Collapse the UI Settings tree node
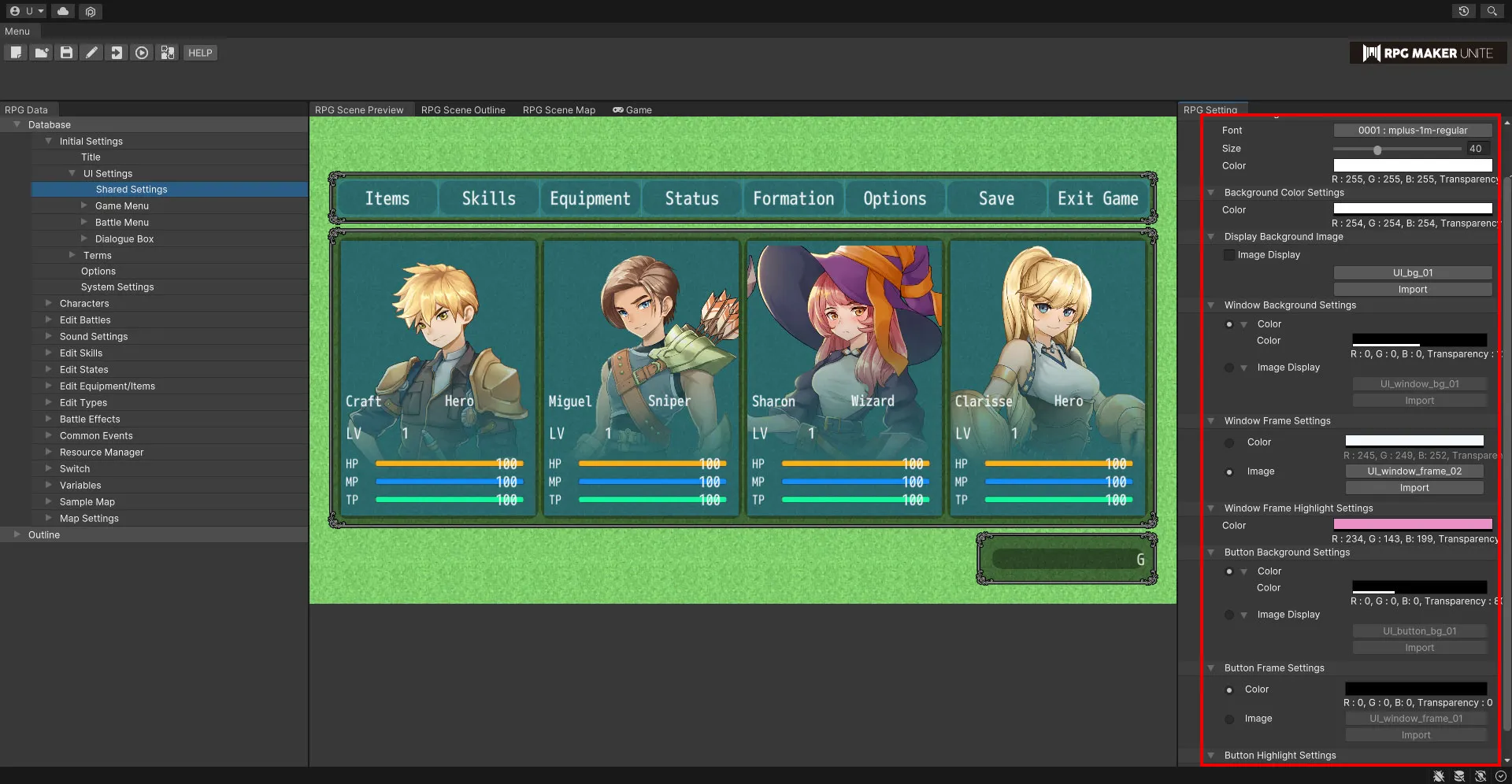Viewport: 1512px width, 784px height. point(72,173)
